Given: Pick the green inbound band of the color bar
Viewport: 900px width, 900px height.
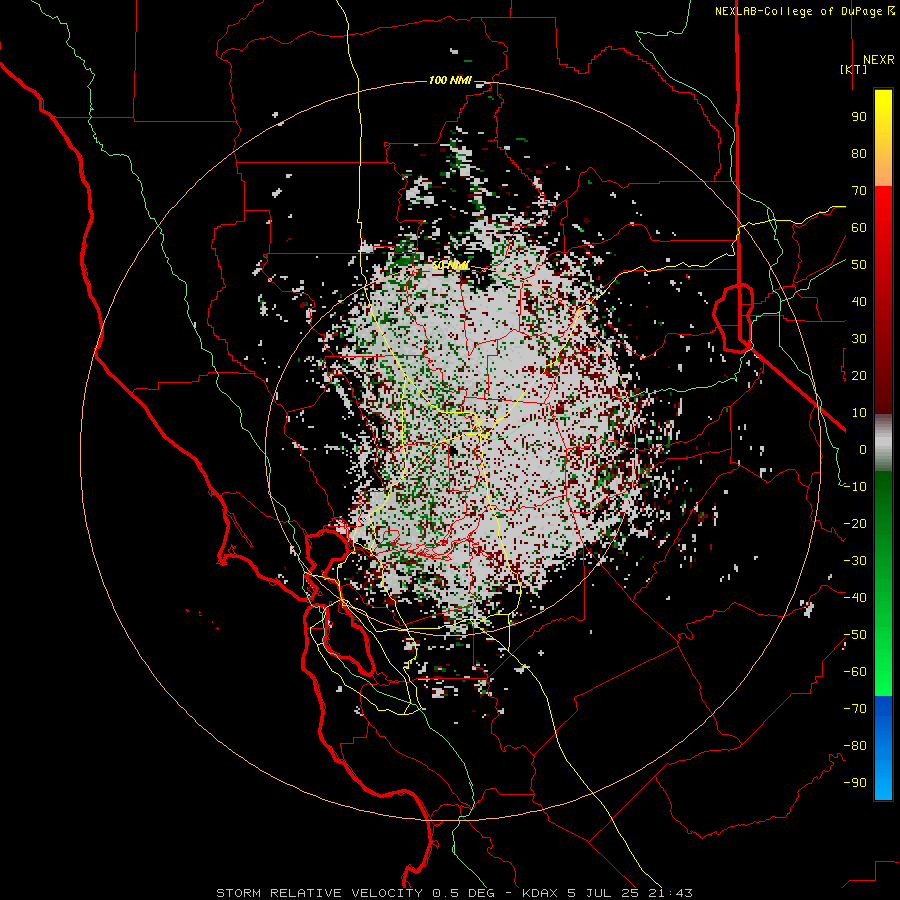Looking at the screenshot, I should 883,584.
